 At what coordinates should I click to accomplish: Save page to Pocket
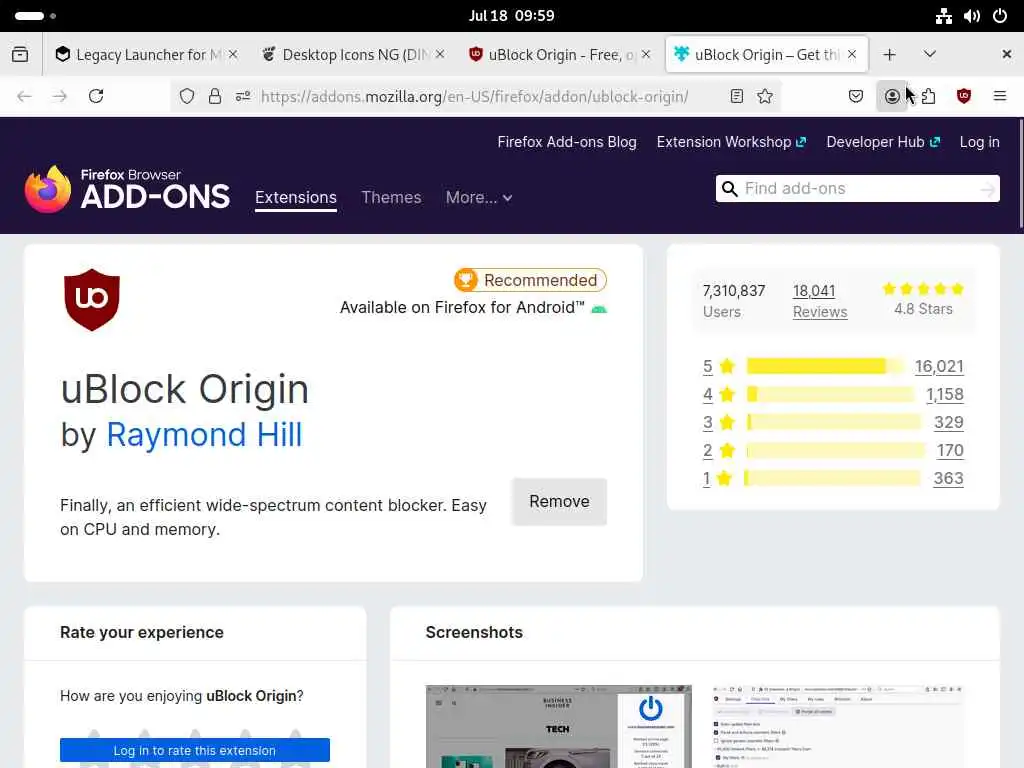pyautogui.click(x=856, y=97)
